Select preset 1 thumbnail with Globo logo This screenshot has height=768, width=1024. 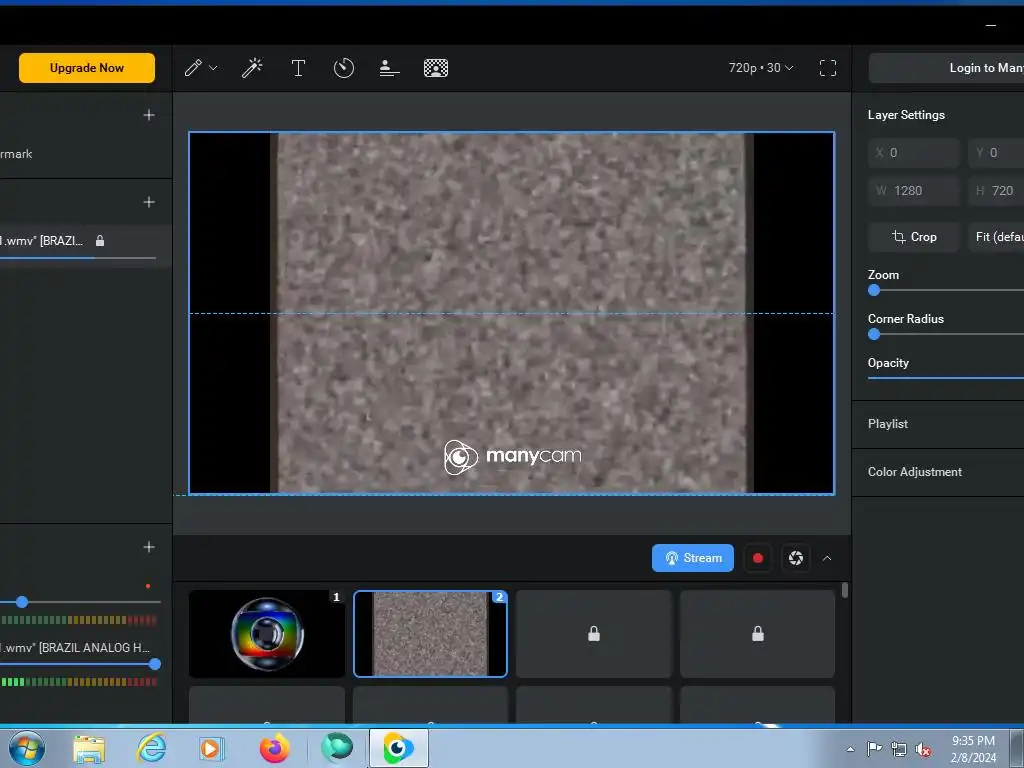266,634
